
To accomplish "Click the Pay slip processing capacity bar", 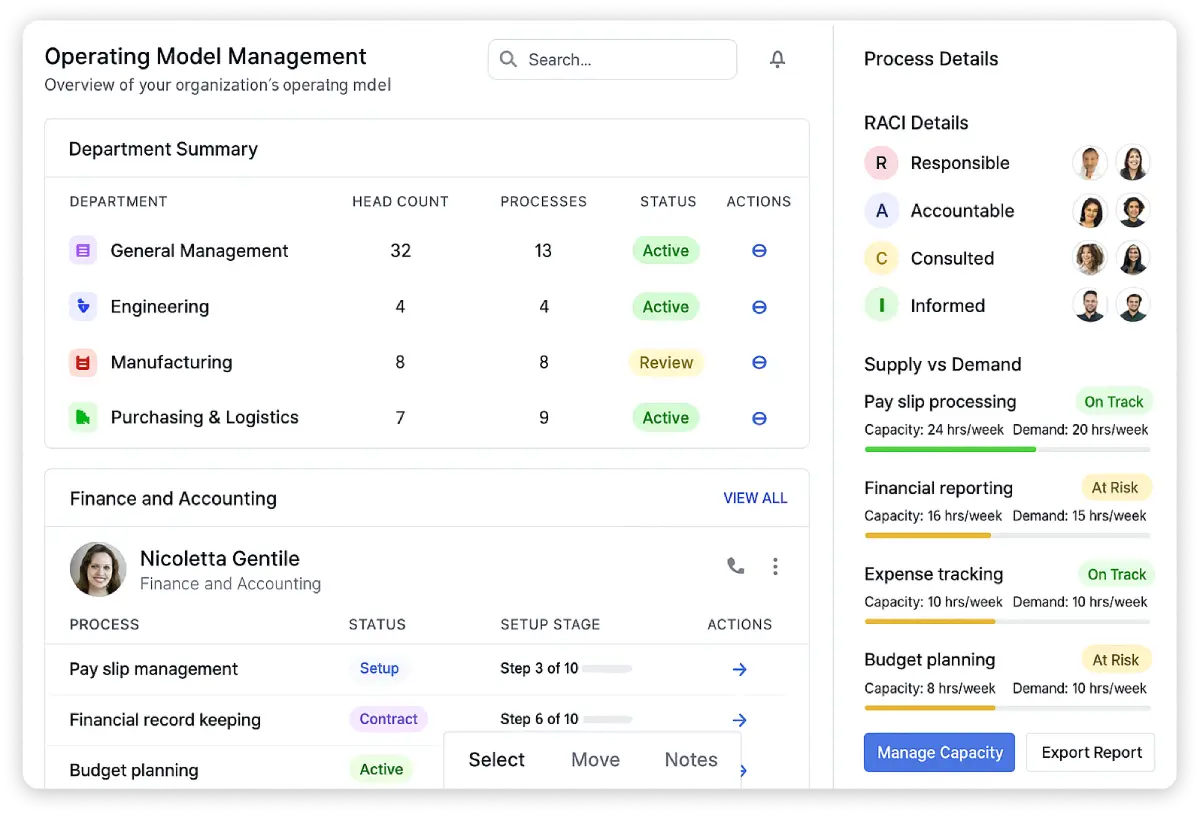I will click(1006, 450).
